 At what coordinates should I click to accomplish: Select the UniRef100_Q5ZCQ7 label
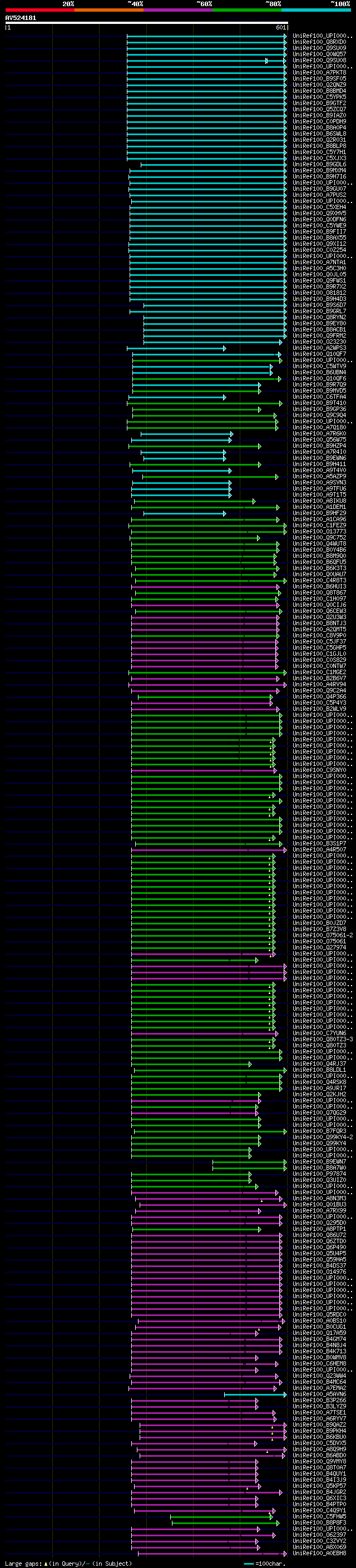[x=319, y=109]
